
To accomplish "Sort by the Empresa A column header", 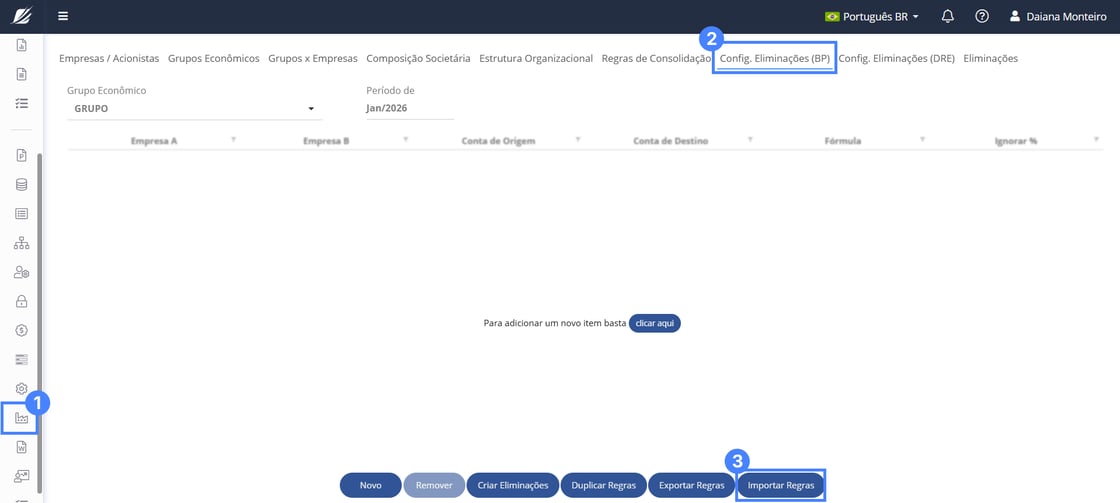I will 154,141.
